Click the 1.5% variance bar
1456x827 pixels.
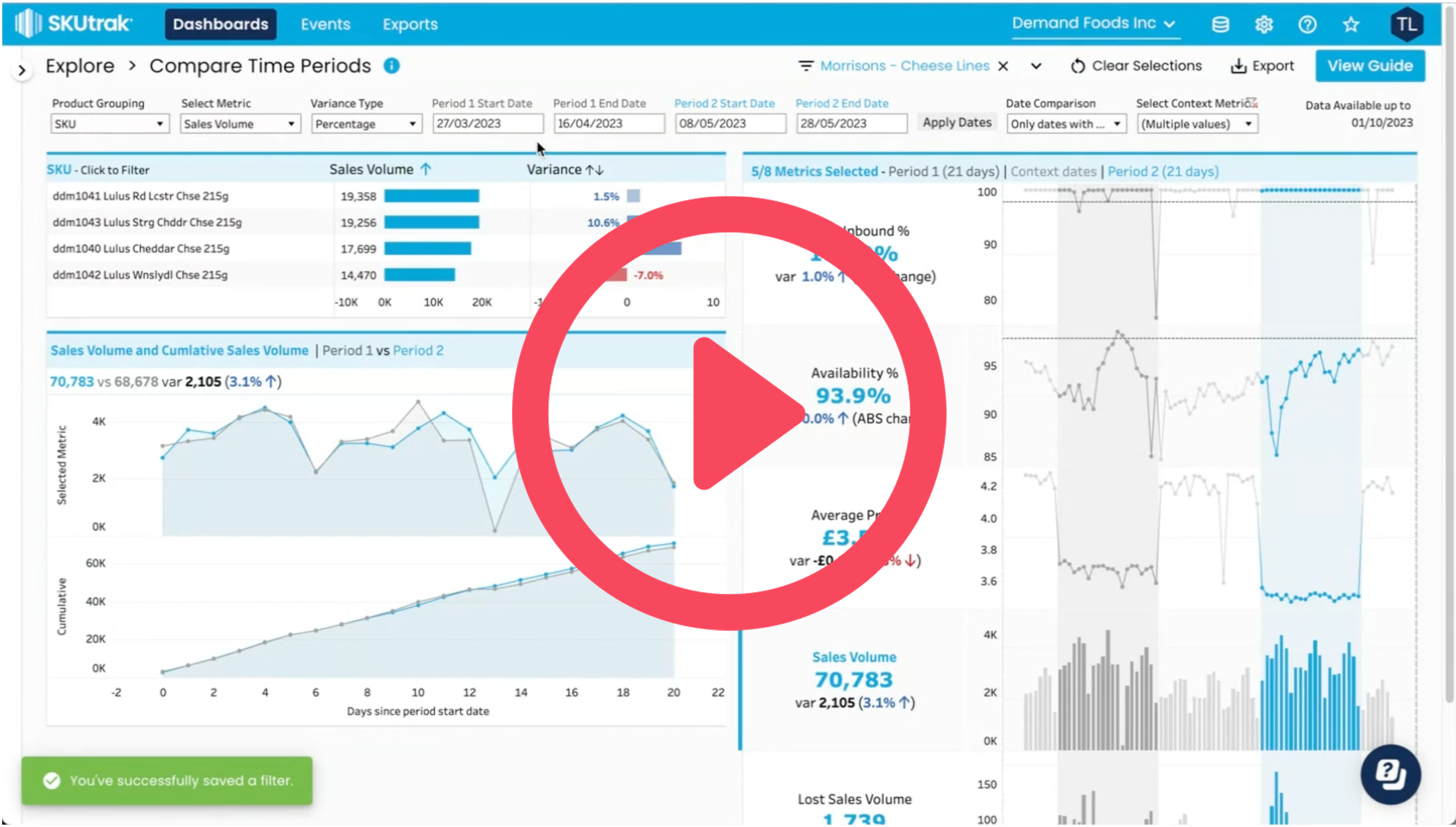pyautogui.click(x=633, y=196)
